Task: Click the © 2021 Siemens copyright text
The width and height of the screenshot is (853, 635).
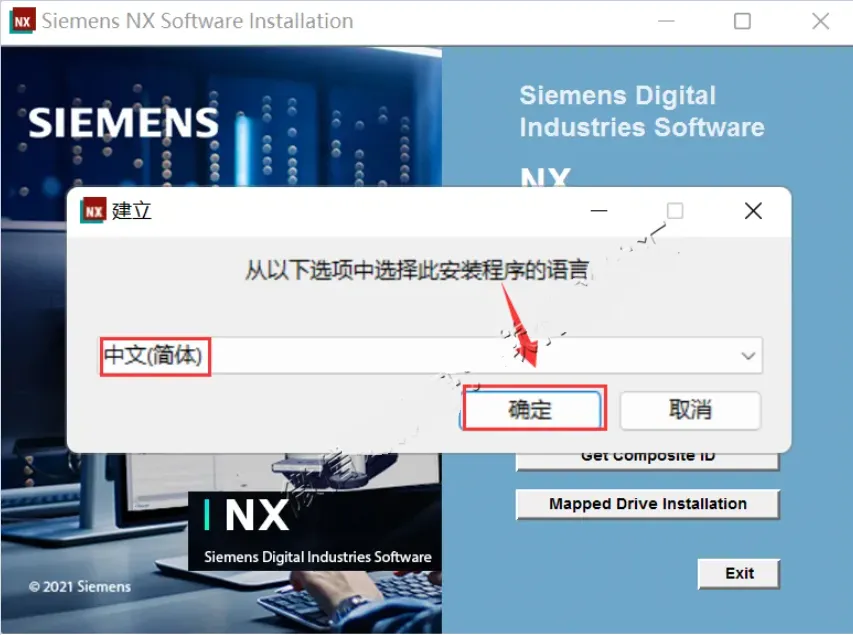Action: (80, 587)
